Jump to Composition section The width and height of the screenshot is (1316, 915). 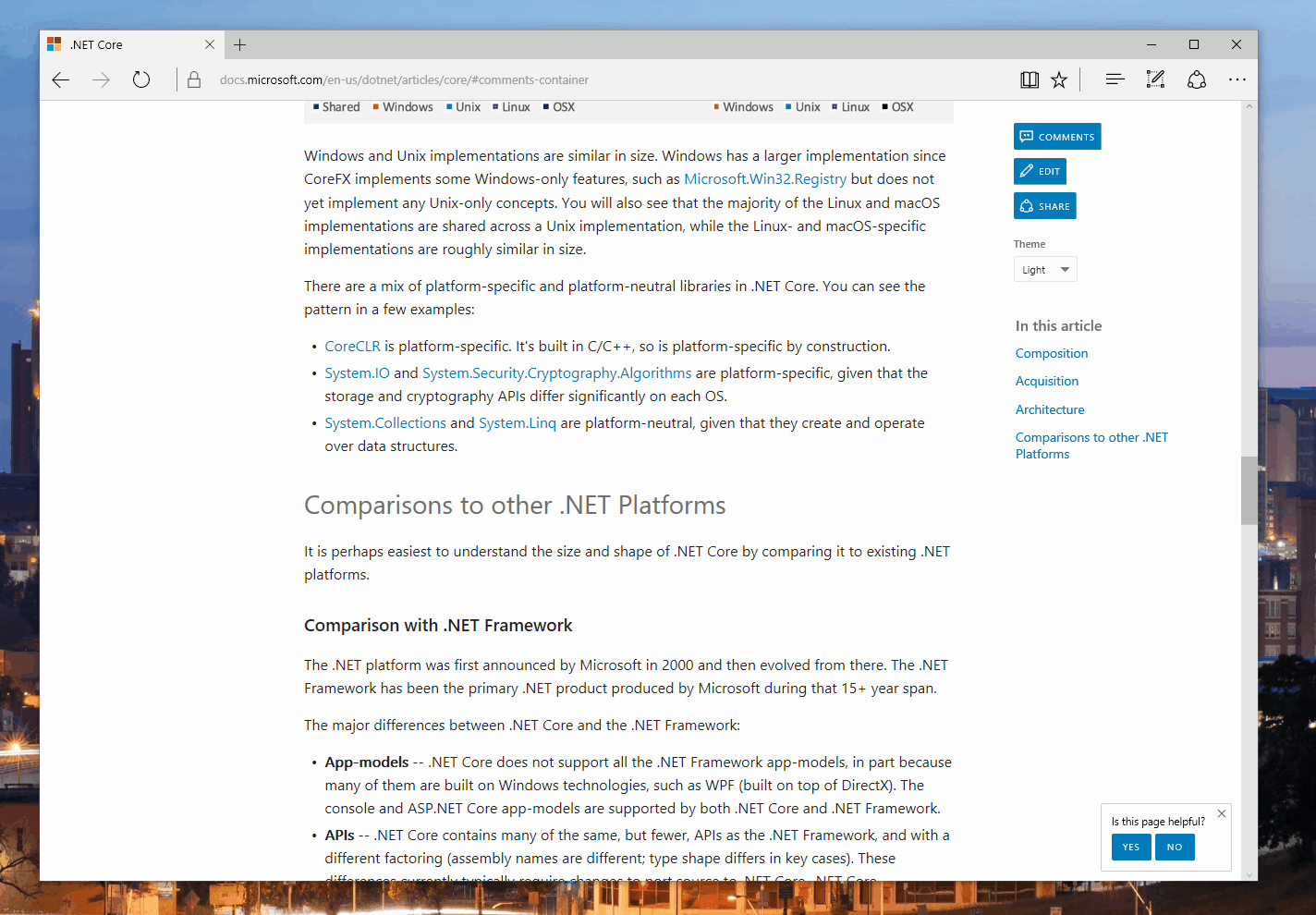point(1052,353)
